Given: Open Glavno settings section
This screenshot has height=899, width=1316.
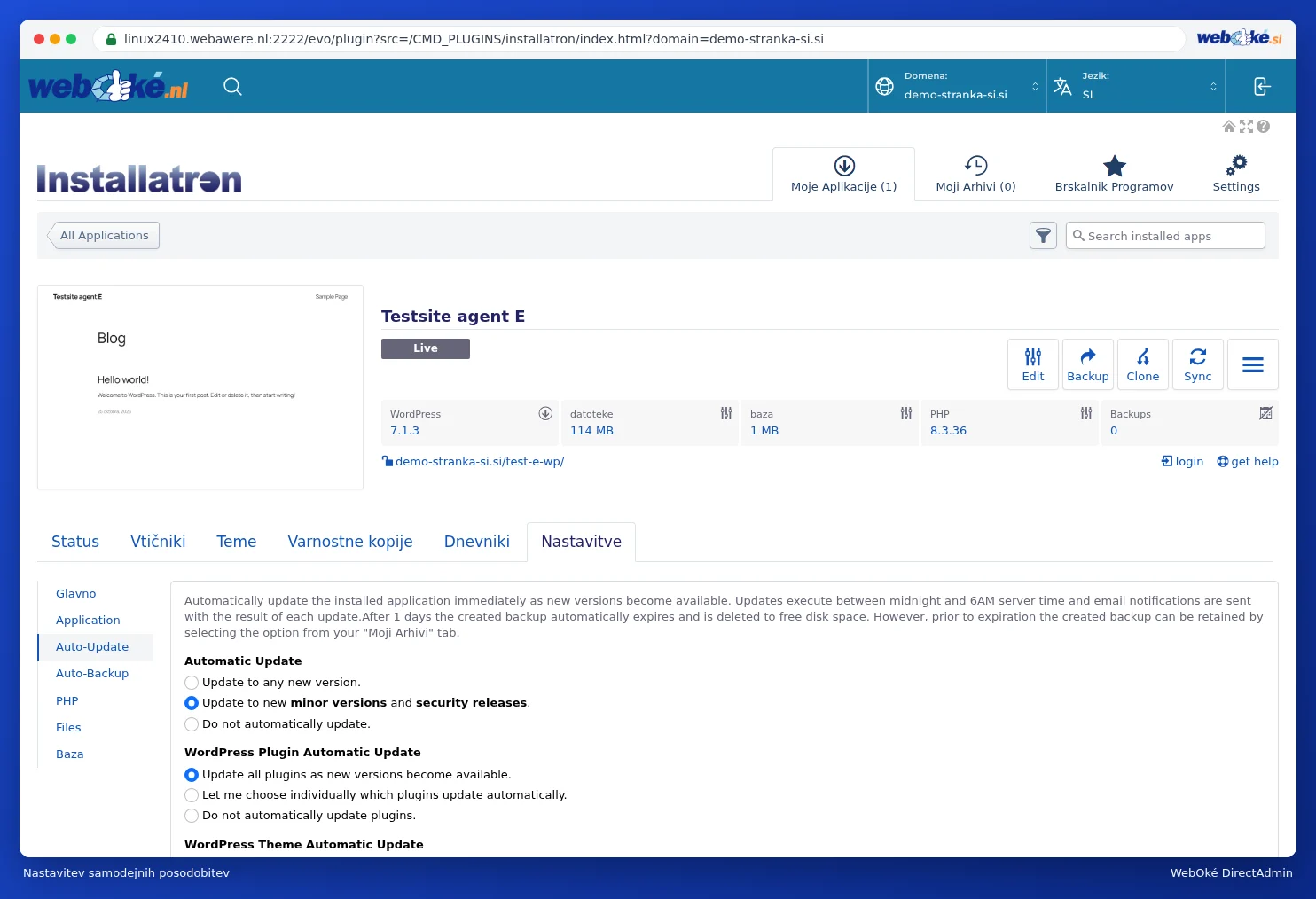Looking at the screenshot, I should (x=76, y=593).
